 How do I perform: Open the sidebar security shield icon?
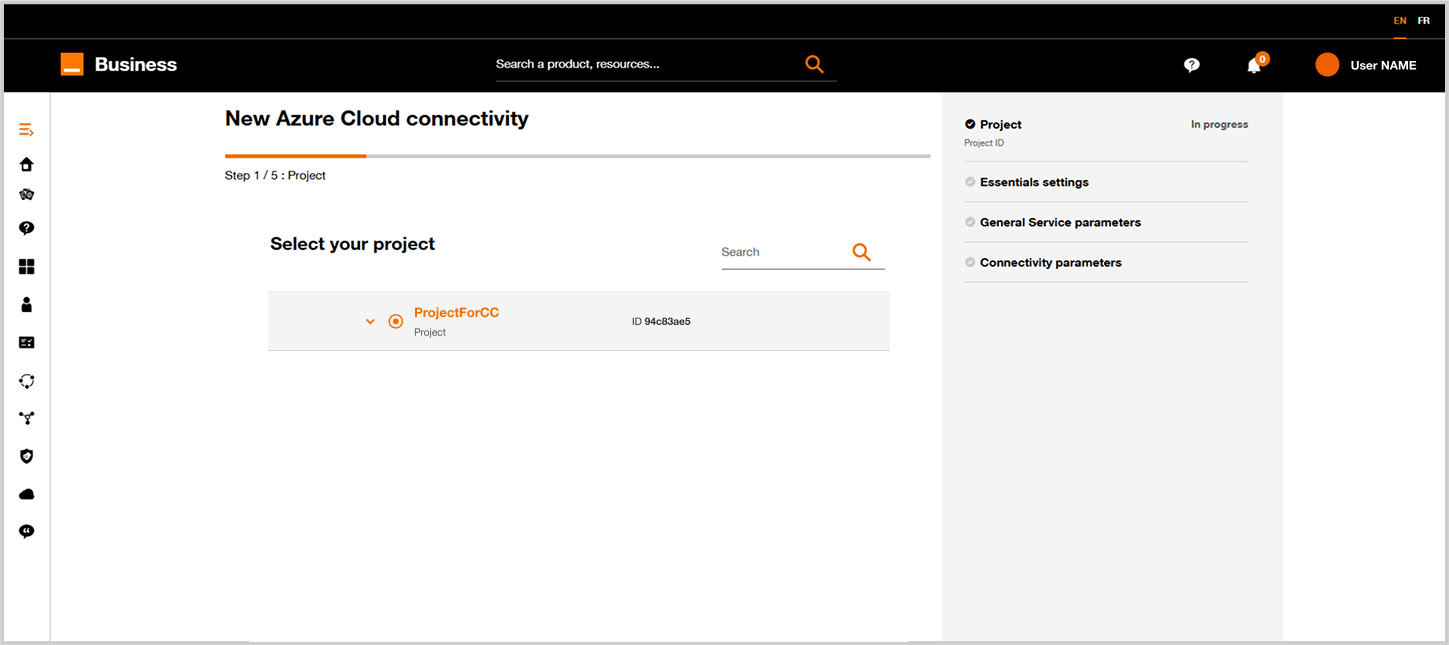click(x=27, y=456)
